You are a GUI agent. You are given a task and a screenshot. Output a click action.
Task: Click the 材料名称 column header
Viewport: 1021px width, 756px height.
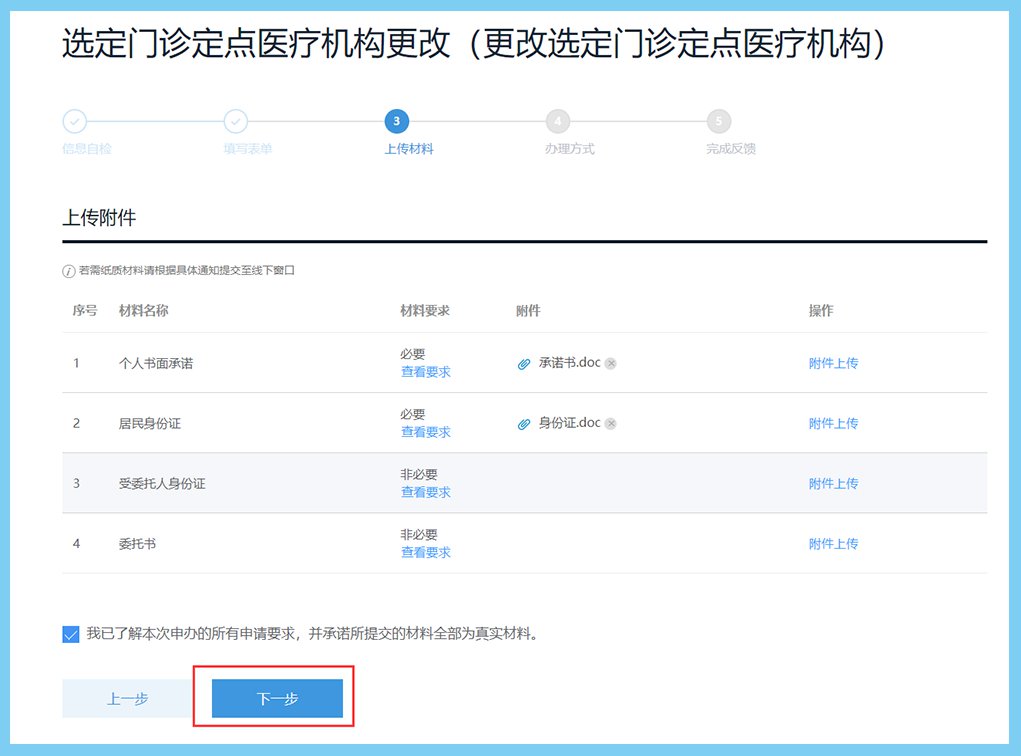pyautogui.click(x=143, y=311)
